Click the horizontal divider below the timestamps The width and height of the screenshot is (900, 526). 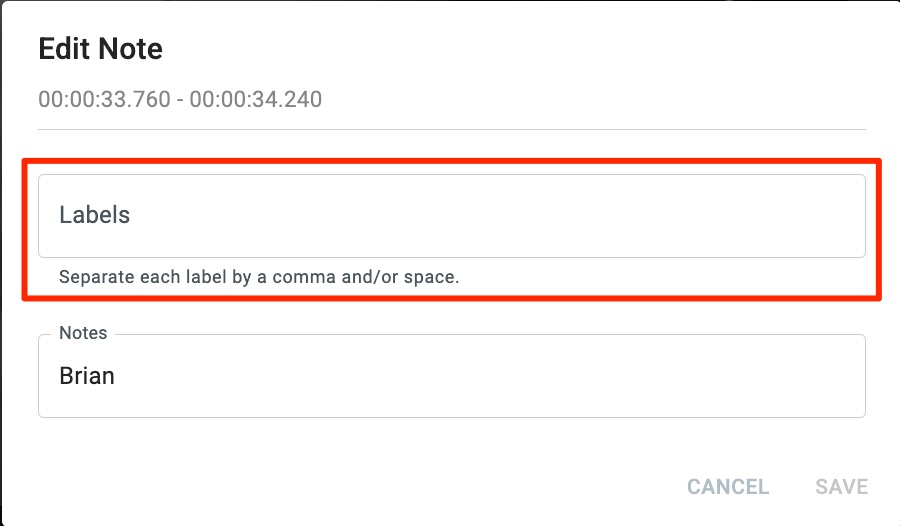(451, 129)
